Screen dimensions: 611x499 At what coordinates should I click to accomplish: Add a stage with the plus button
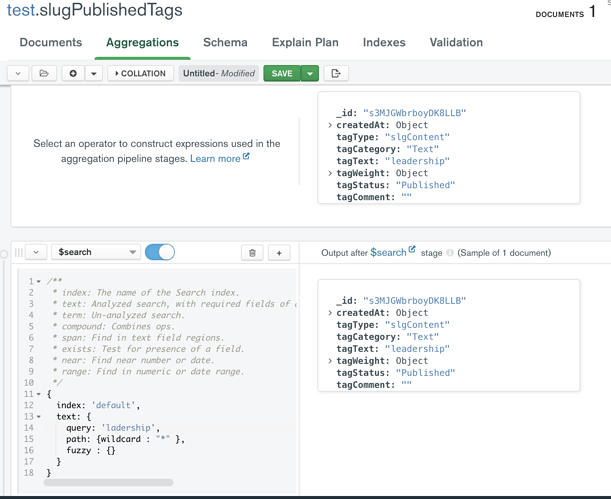[279, 253]
